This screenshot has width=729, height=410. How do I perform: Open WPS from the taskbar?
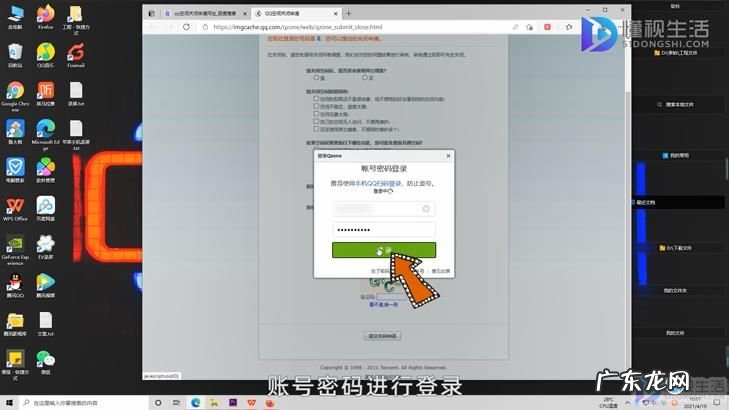[x=252, y=403]
